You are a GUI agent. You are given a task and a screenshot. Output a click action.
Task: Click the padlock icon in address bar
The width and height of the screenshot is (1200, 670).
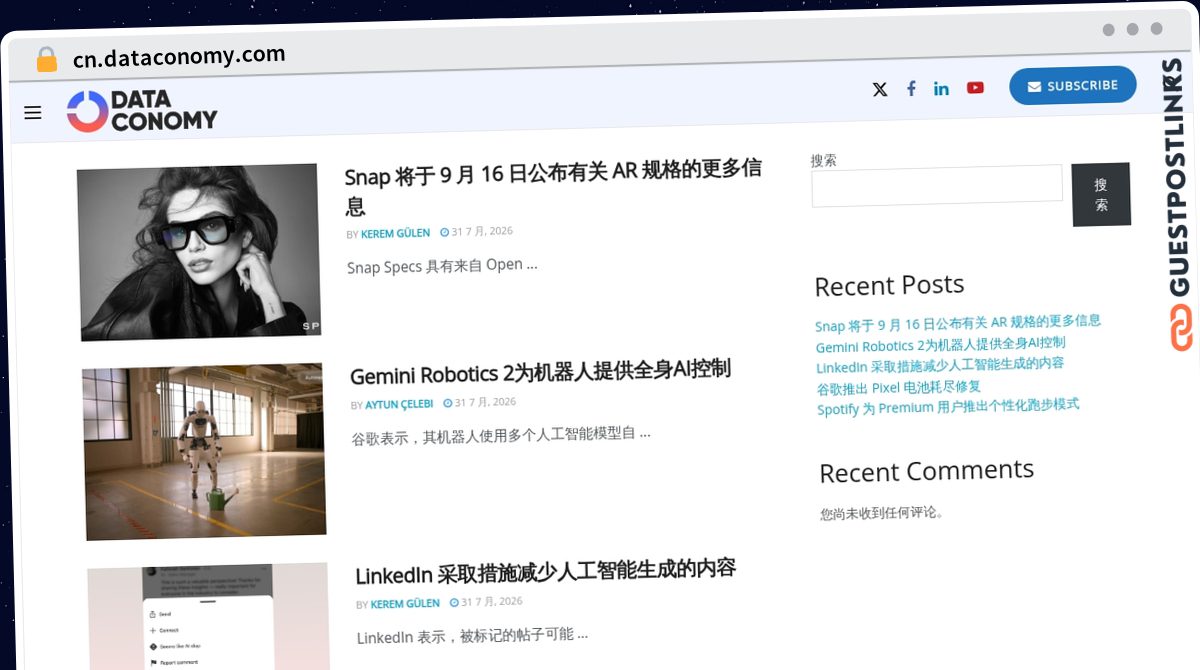(x=46, y=60)
